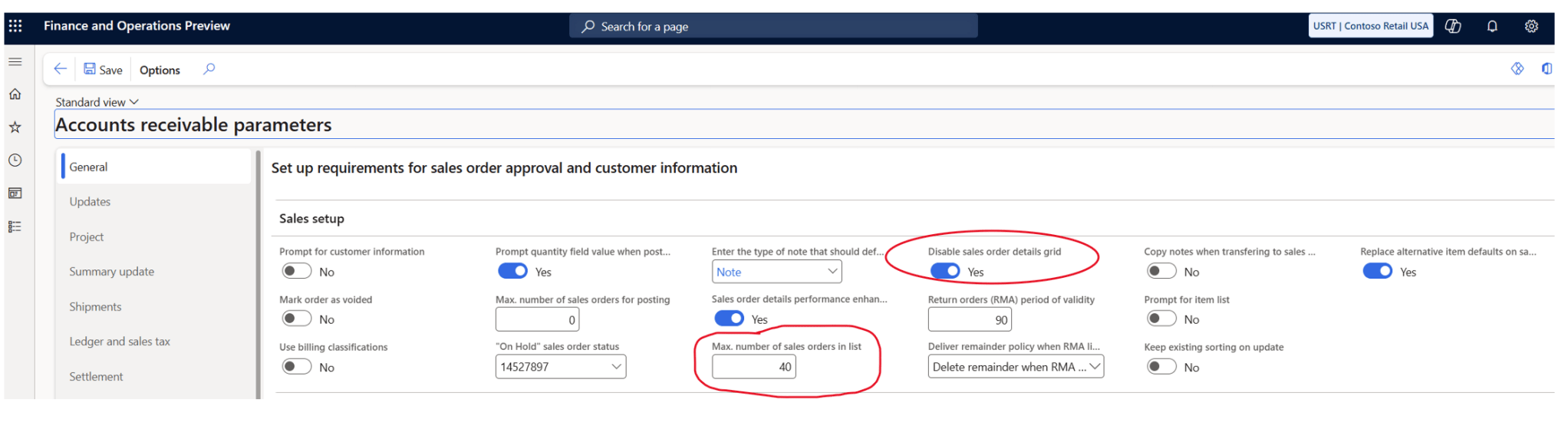Open "On Hold" sales order status dropdown

(x=616, y=367)
